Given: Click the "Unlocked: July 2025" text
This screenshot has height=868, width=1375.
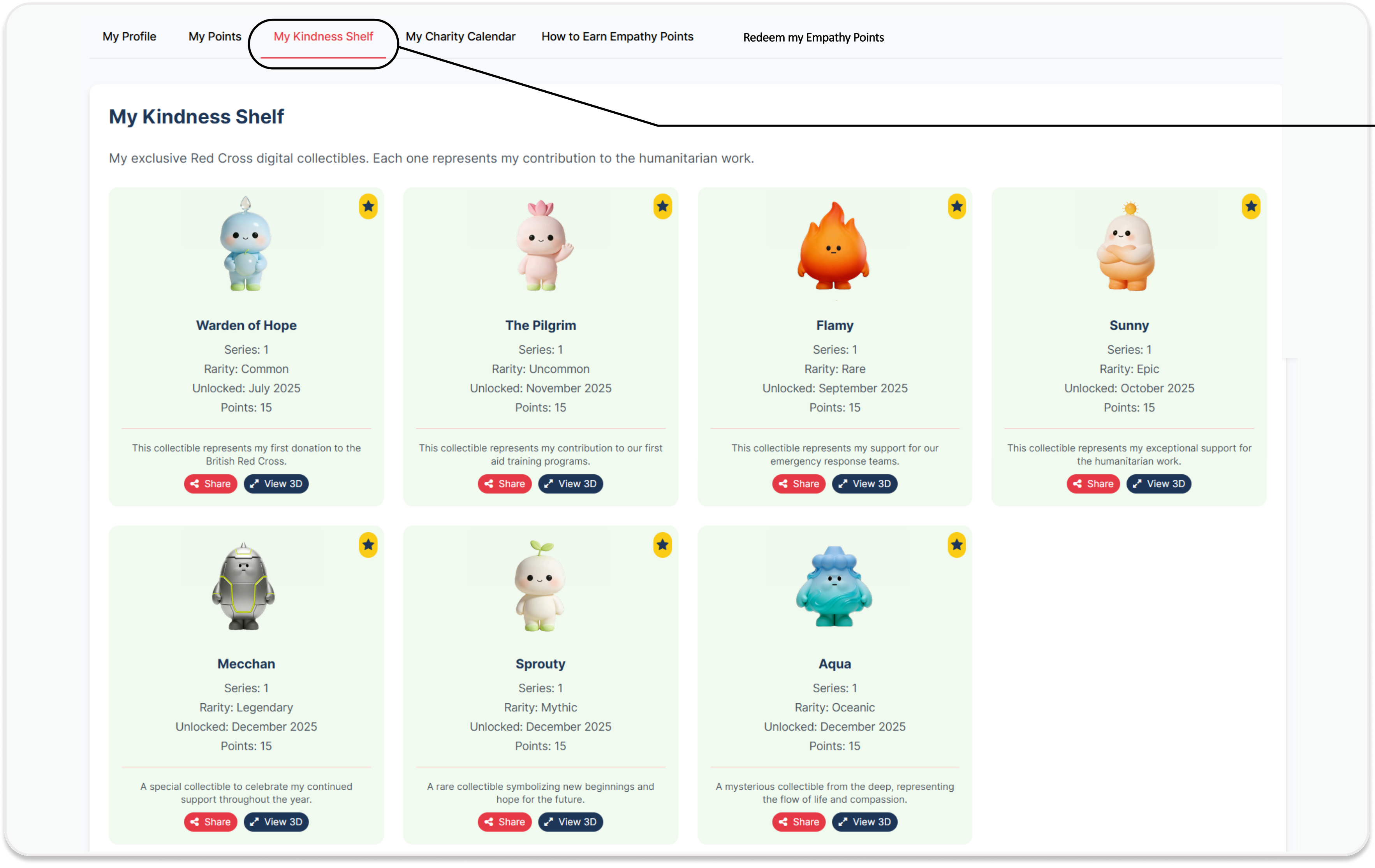Looking at the screenshot, I should [x=246, y=388].
